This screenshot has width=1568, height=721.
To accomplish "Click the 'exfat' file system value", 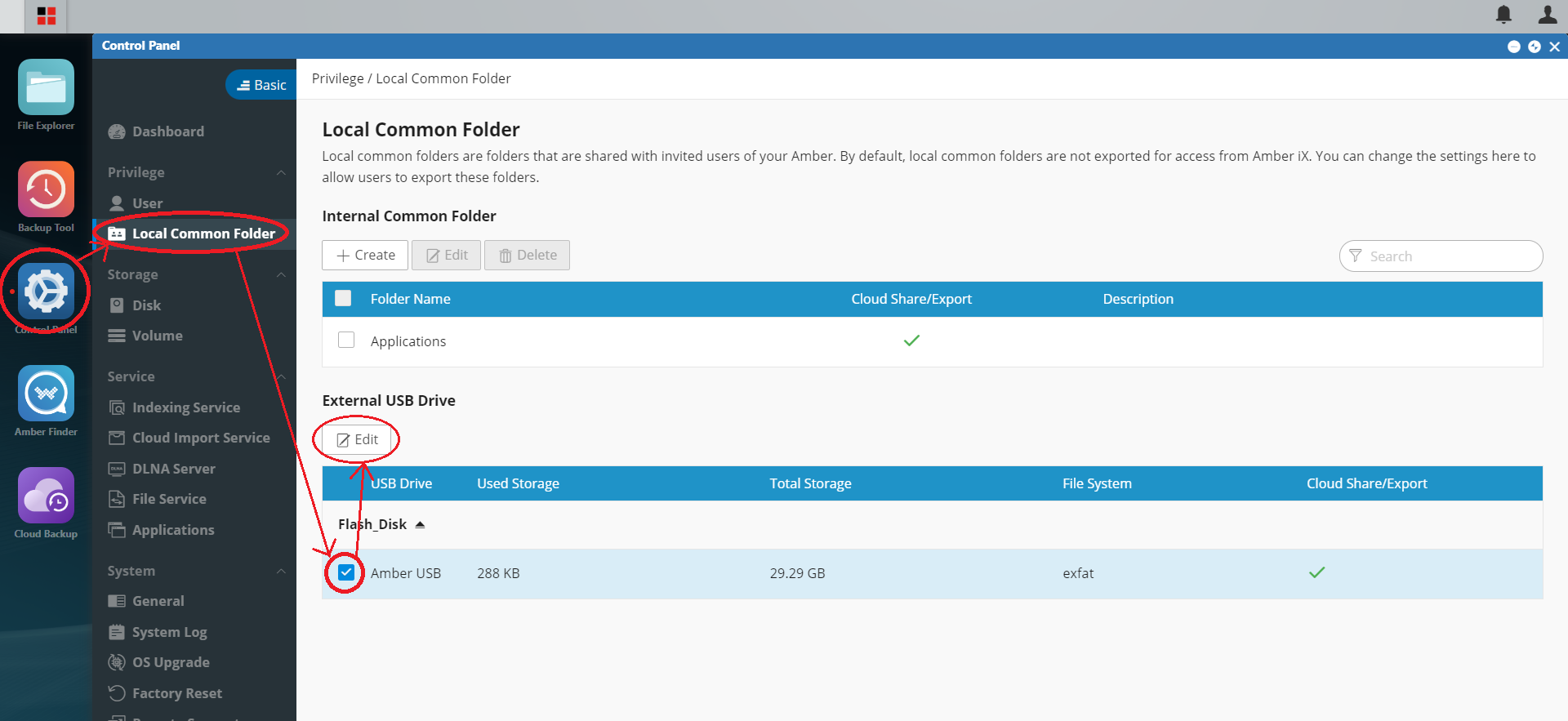I will [1078, 573].
